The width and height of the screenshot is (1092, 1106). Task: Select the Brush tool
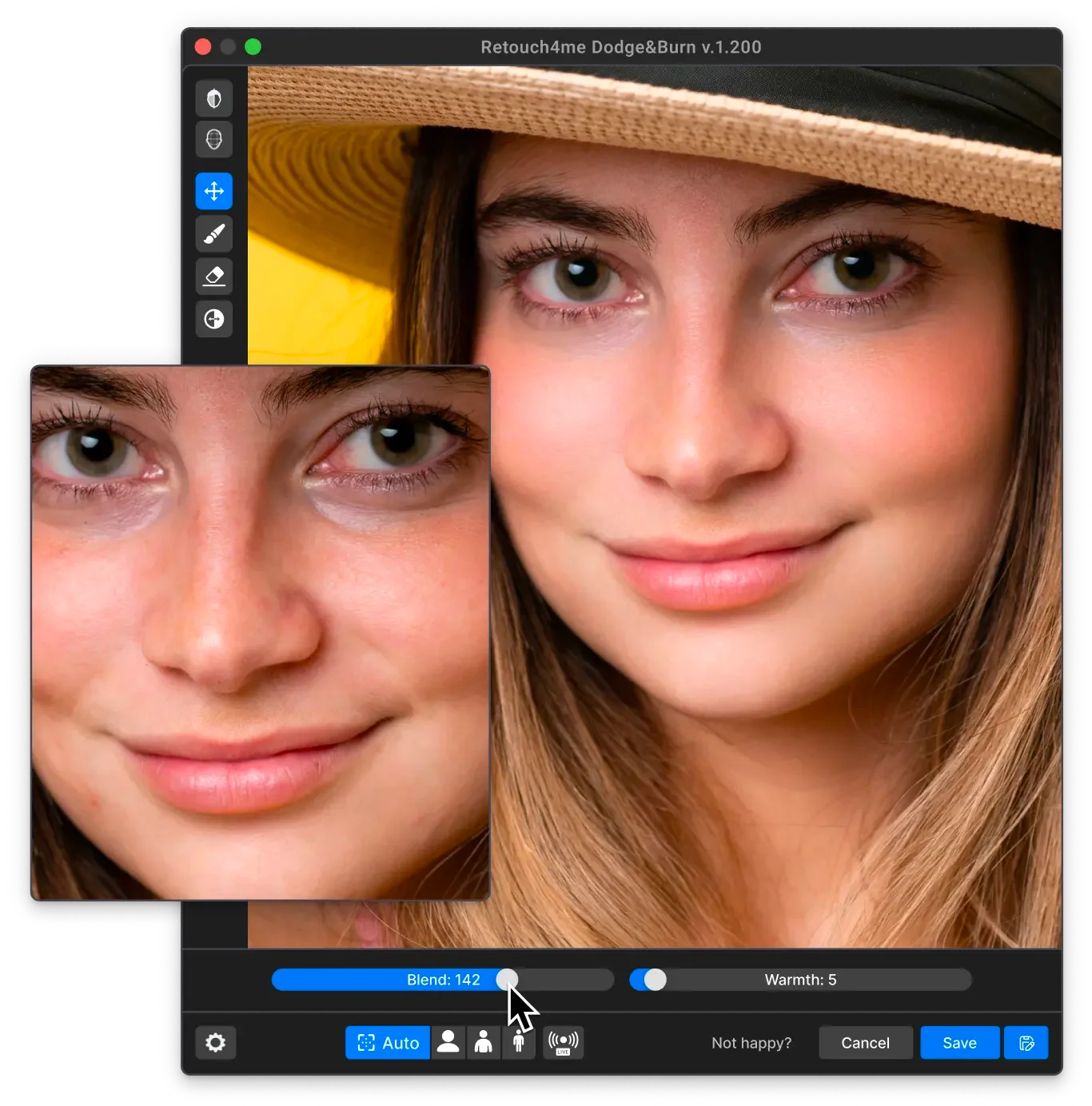pos(213,234)
